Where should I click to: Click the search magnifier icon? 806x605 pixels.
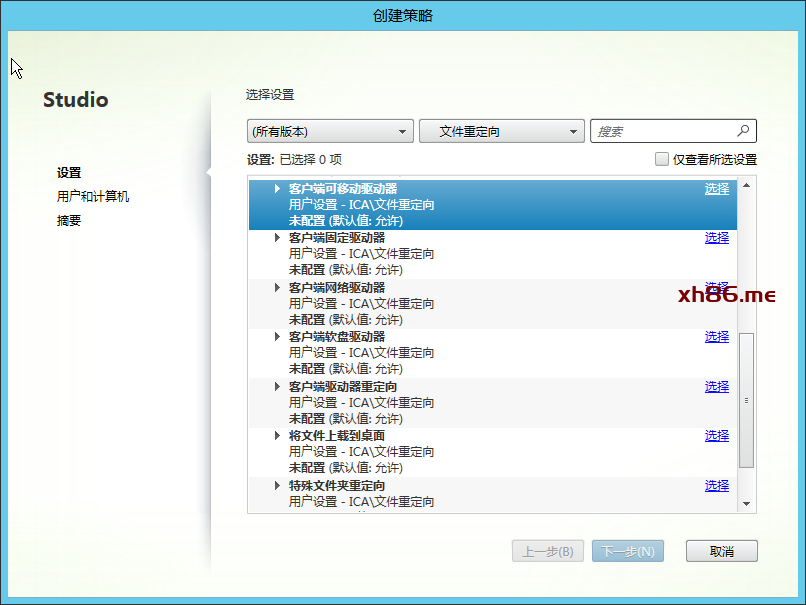tap(743, 131)
